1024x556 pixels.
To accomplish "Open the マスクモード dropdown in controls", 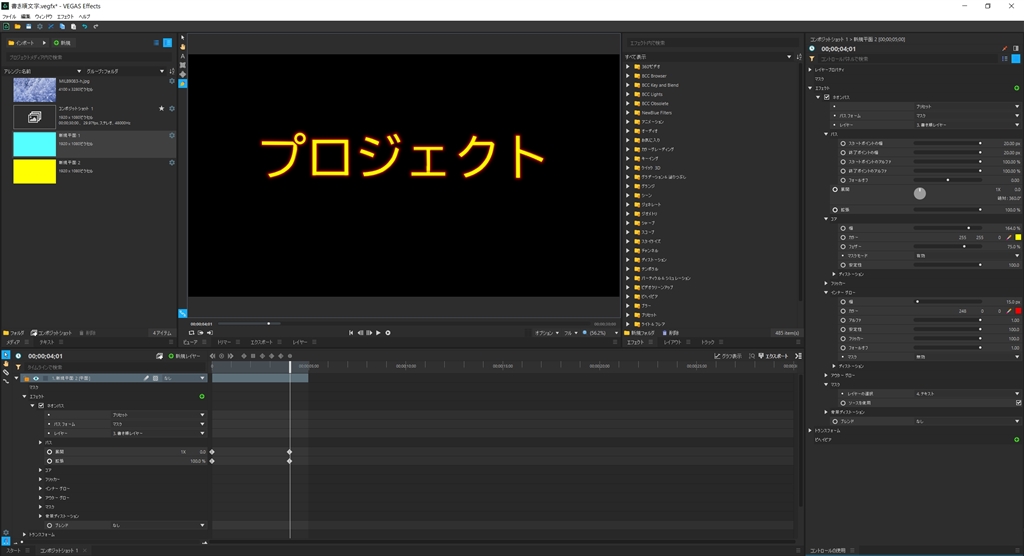I will pyautogui.click(x=967, y=256).
